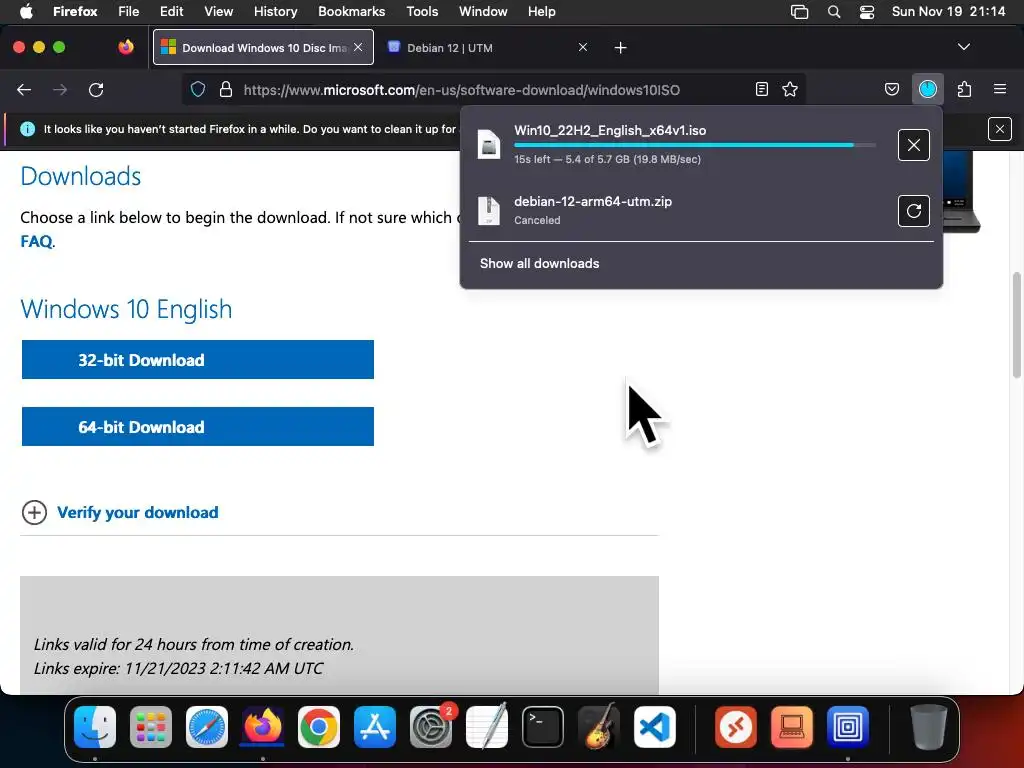Launch Visual Studio Code from the Dock
1024x768 pixels.
pyautogui.click(x=655, y=727)
